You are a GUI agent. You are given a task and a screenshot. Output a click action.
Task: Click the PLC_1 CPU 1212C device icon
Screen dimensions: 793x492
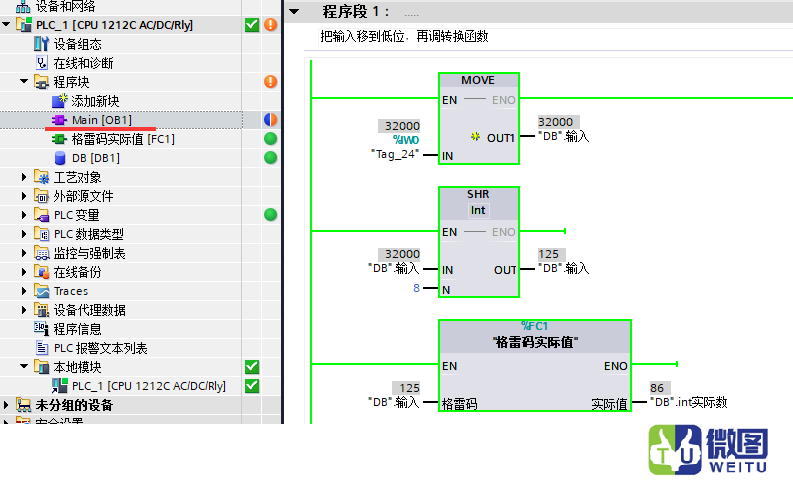tap(24, 24)
